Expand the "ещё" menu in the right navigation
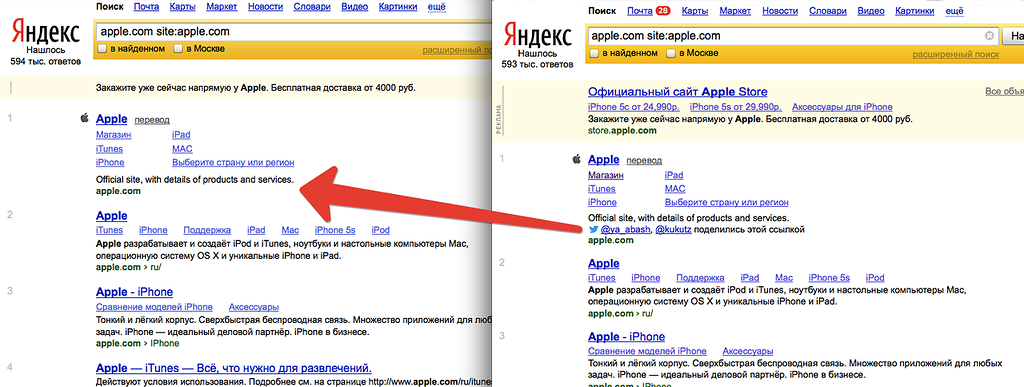This screenshot has height=387, width=1024. 955,11
